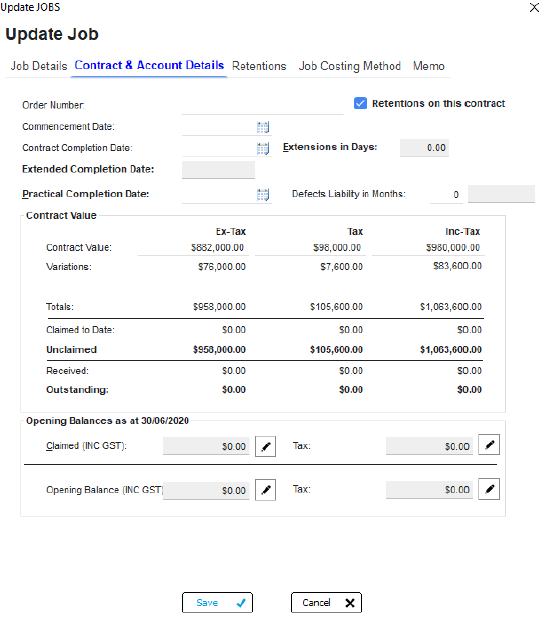Edit Contract Value Tax $98,000.00

(x=310, y=248)
